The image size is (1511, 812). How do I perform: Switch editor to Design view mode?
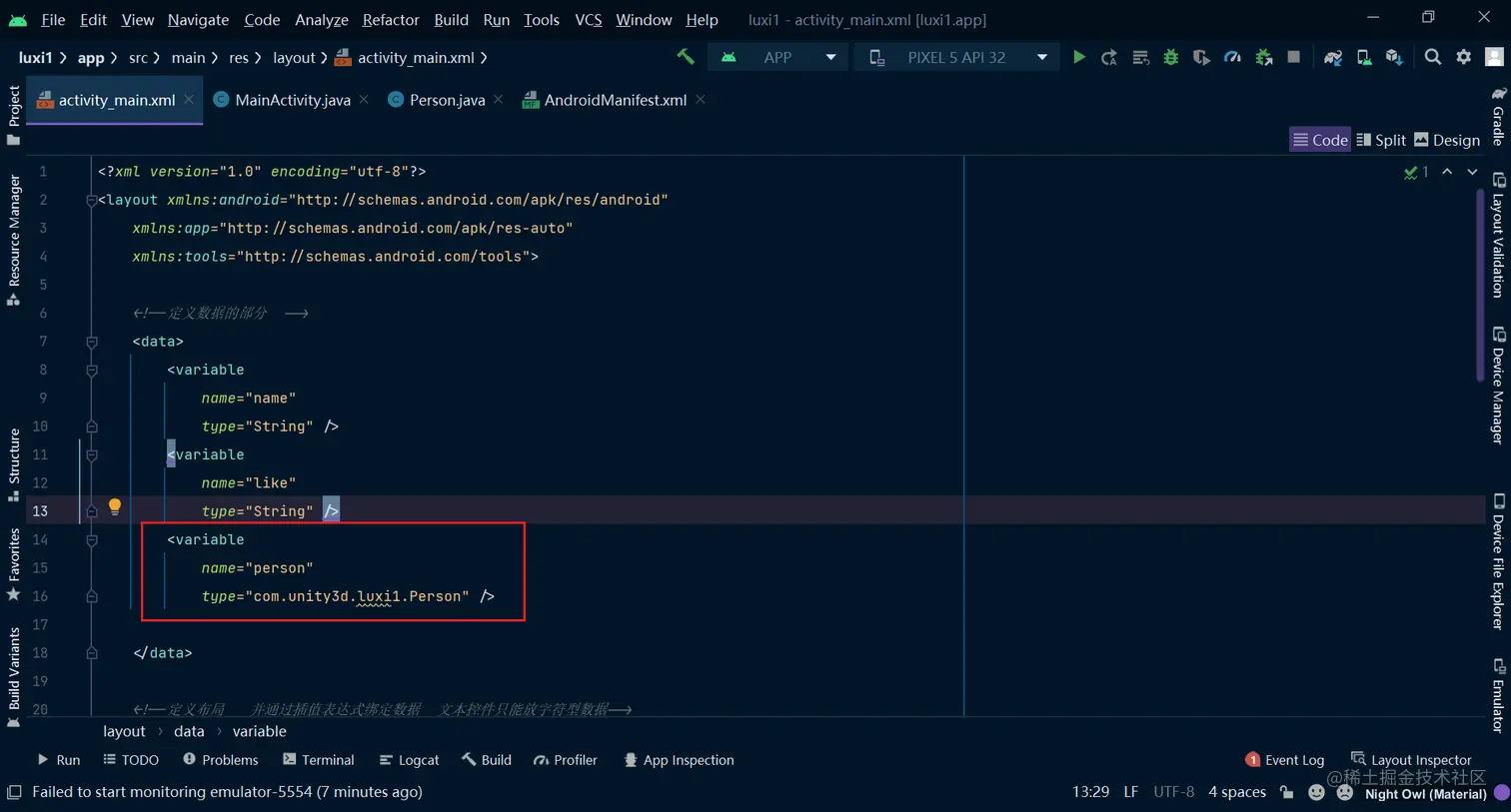1447,140
